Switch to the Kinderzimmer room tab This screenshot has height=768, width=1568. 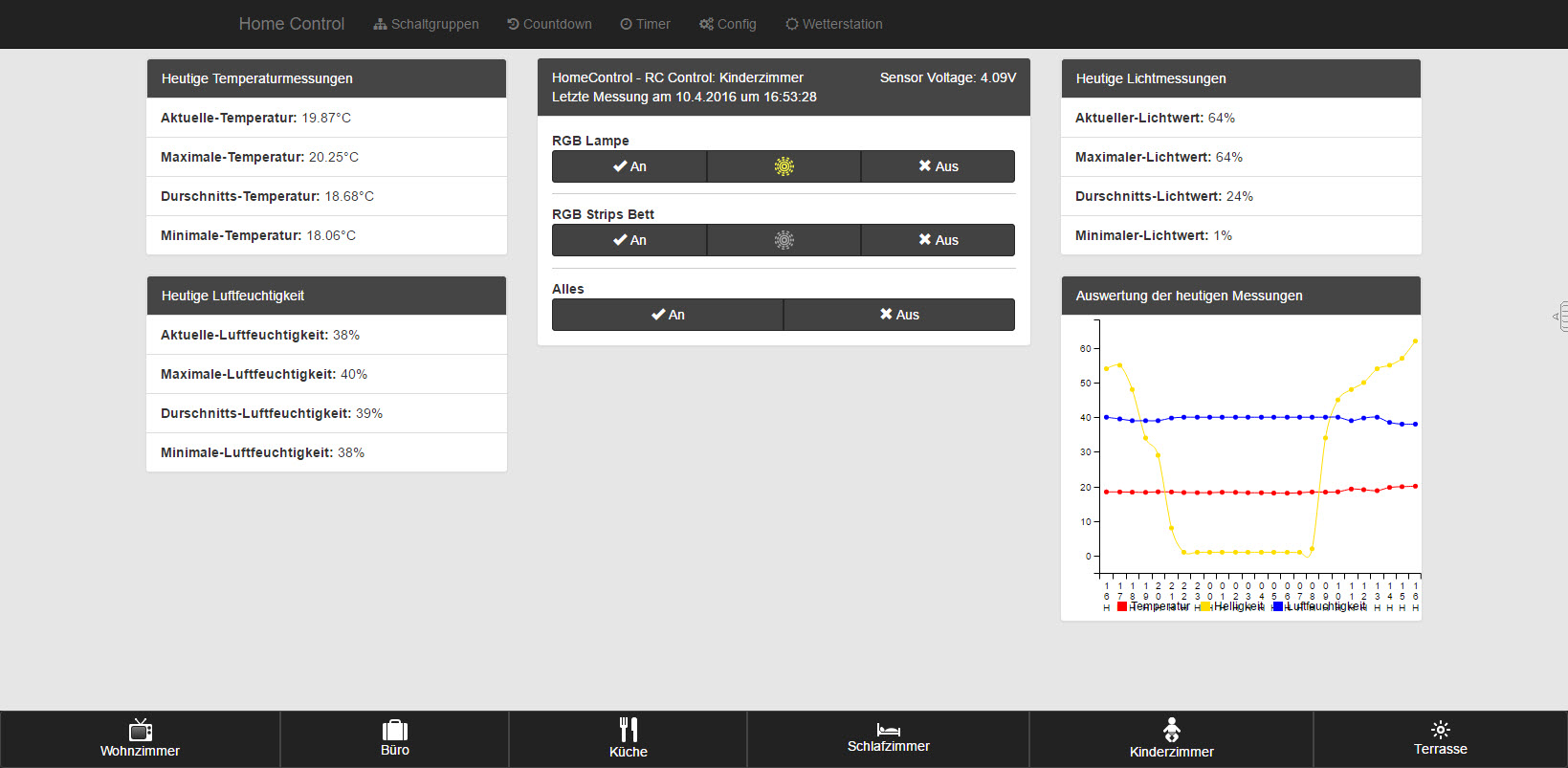point(1172,739)
